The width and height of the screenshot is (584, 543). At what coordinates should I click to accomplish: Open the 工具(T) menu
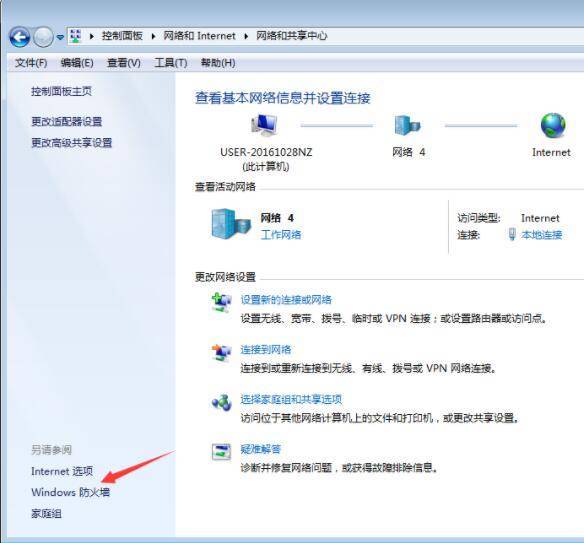pyautogui.click(x=171, y=63)
